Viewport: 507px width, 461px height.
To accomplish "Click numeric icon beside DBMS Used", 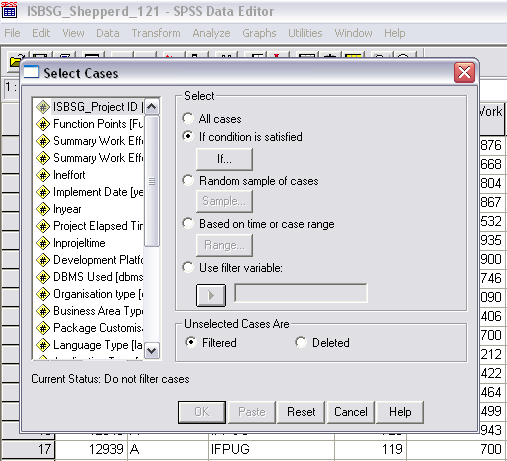I will tap(43, 277).
